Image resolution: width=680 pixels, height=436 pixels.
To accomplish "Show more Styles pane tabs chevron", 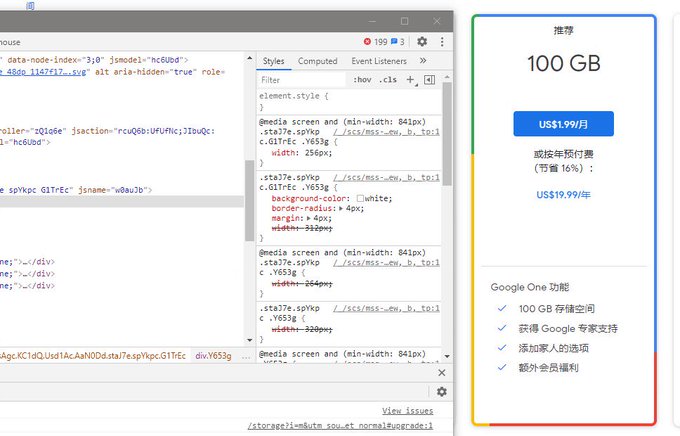I will click(x=423, y=61).
